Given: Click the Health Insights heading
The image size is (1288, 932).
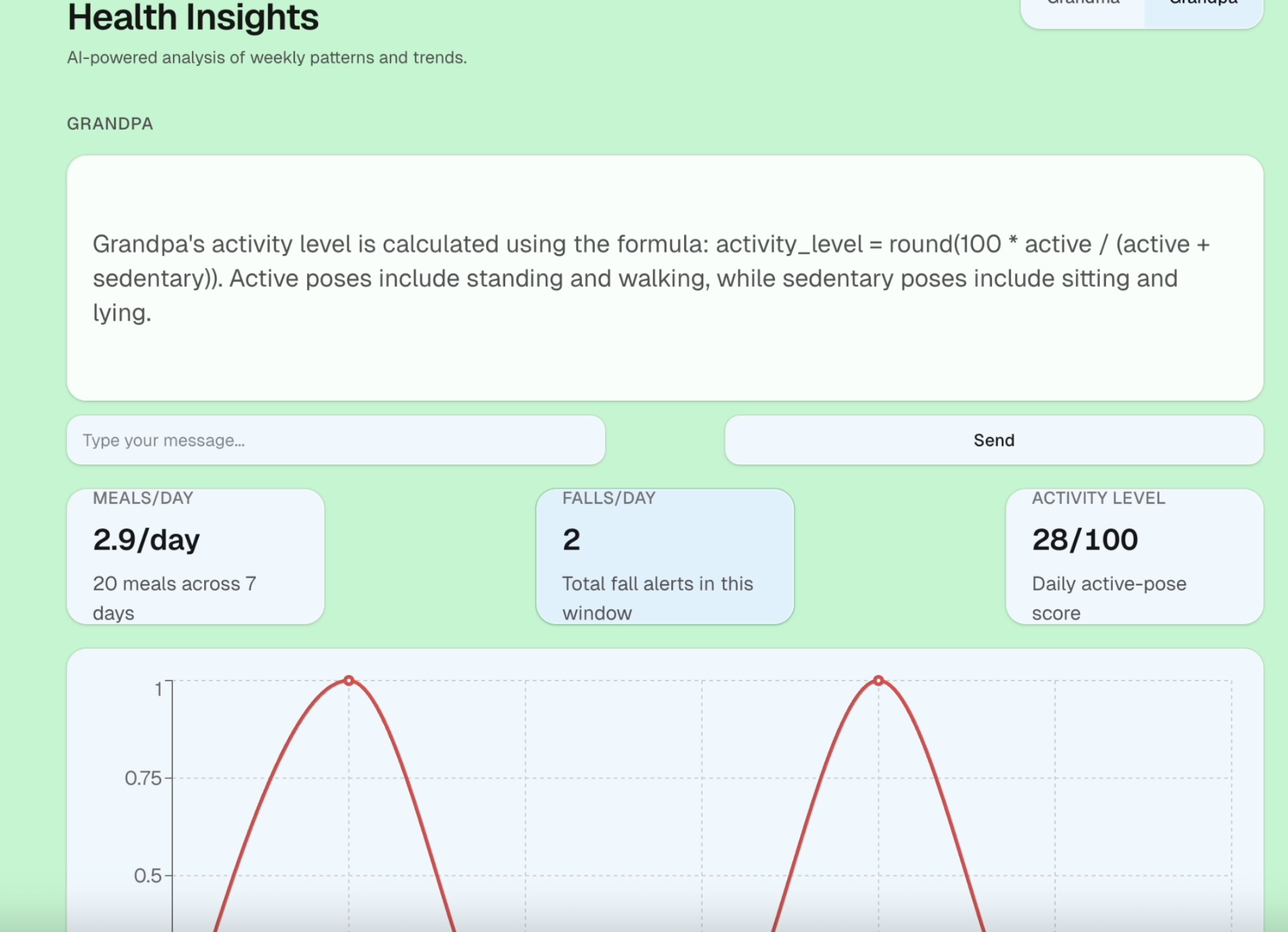Looking at the screenshot, I should click(193, 17).
